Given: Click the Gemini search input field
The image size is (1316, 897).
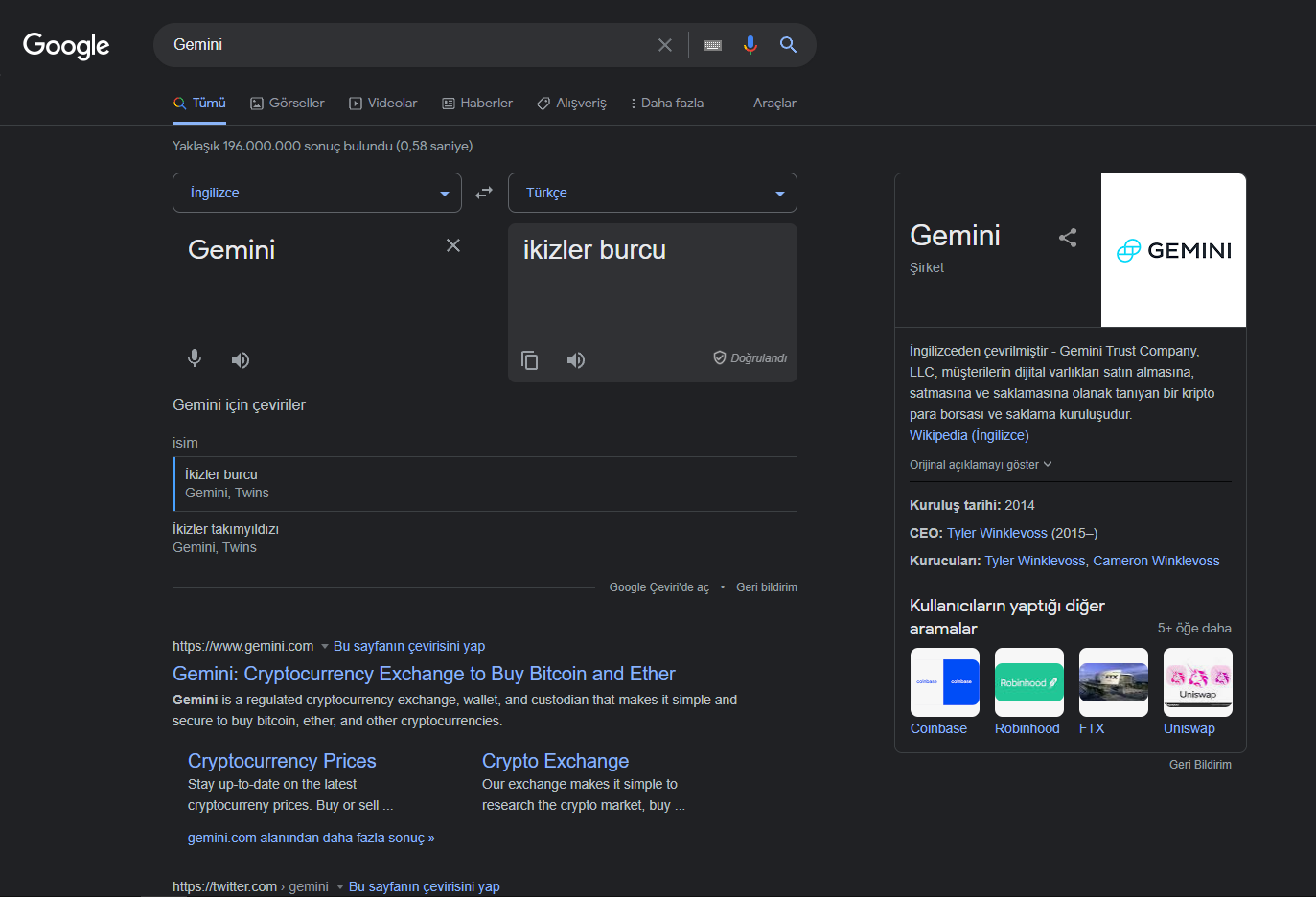Looking at the screenshot, I should pyautogui.click(x=407, y=45).
